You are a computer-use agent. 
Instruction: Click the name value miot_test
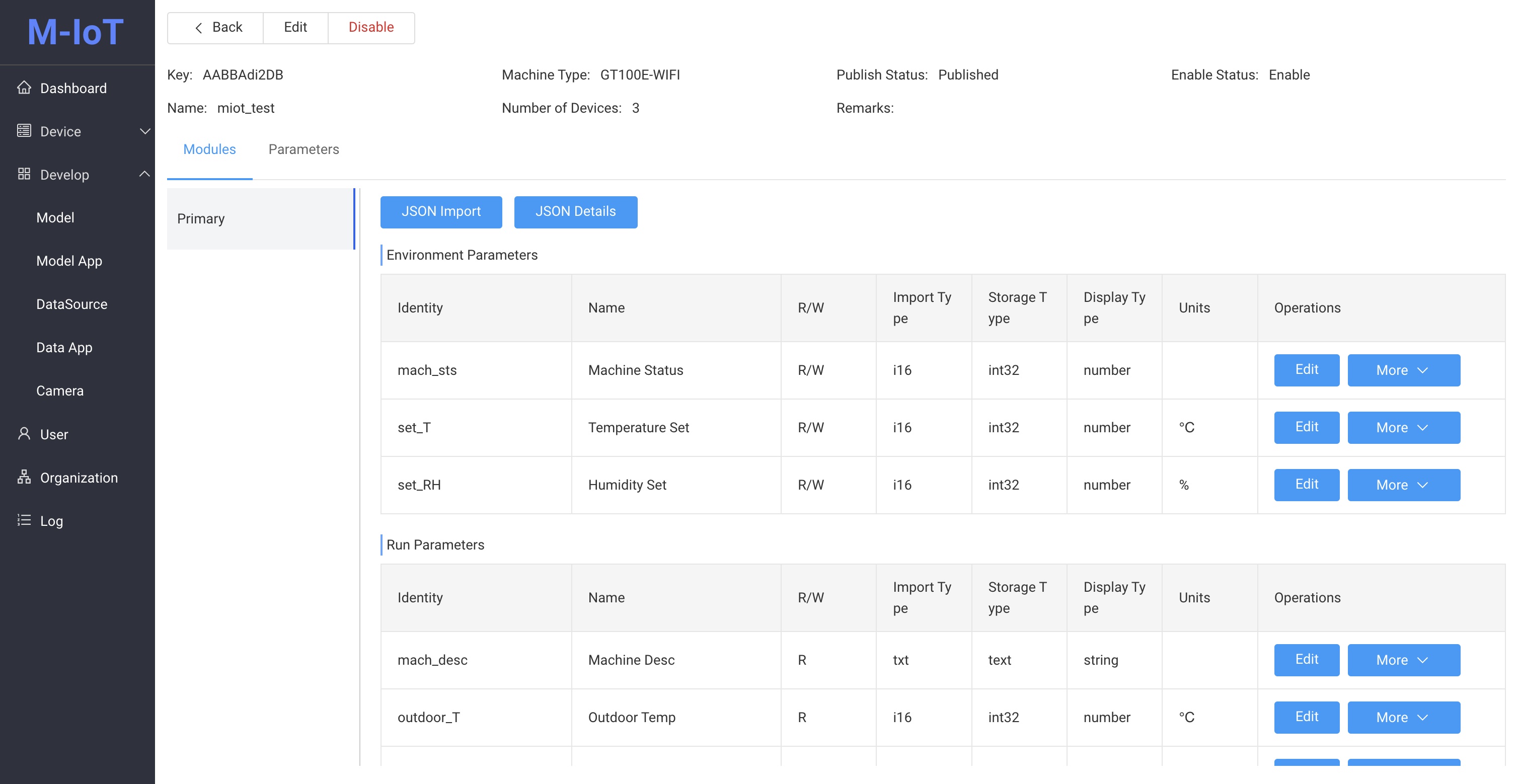coord(246,108)
